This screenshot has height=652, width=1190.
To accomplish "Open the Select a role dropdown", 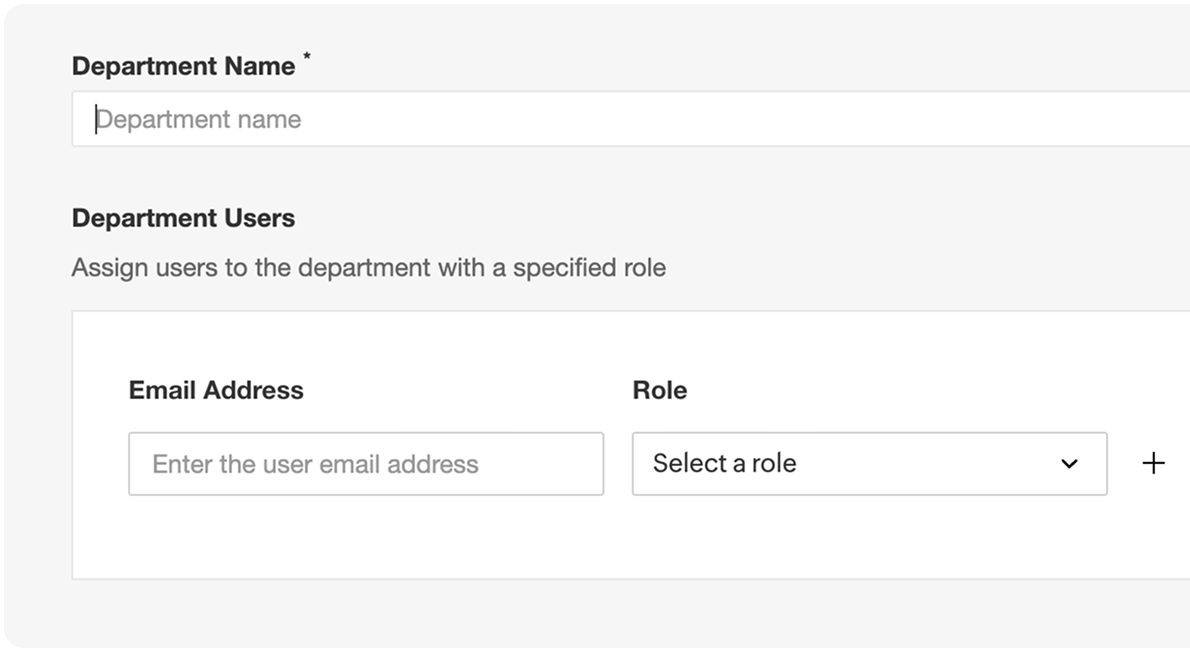I will (868, 464).
